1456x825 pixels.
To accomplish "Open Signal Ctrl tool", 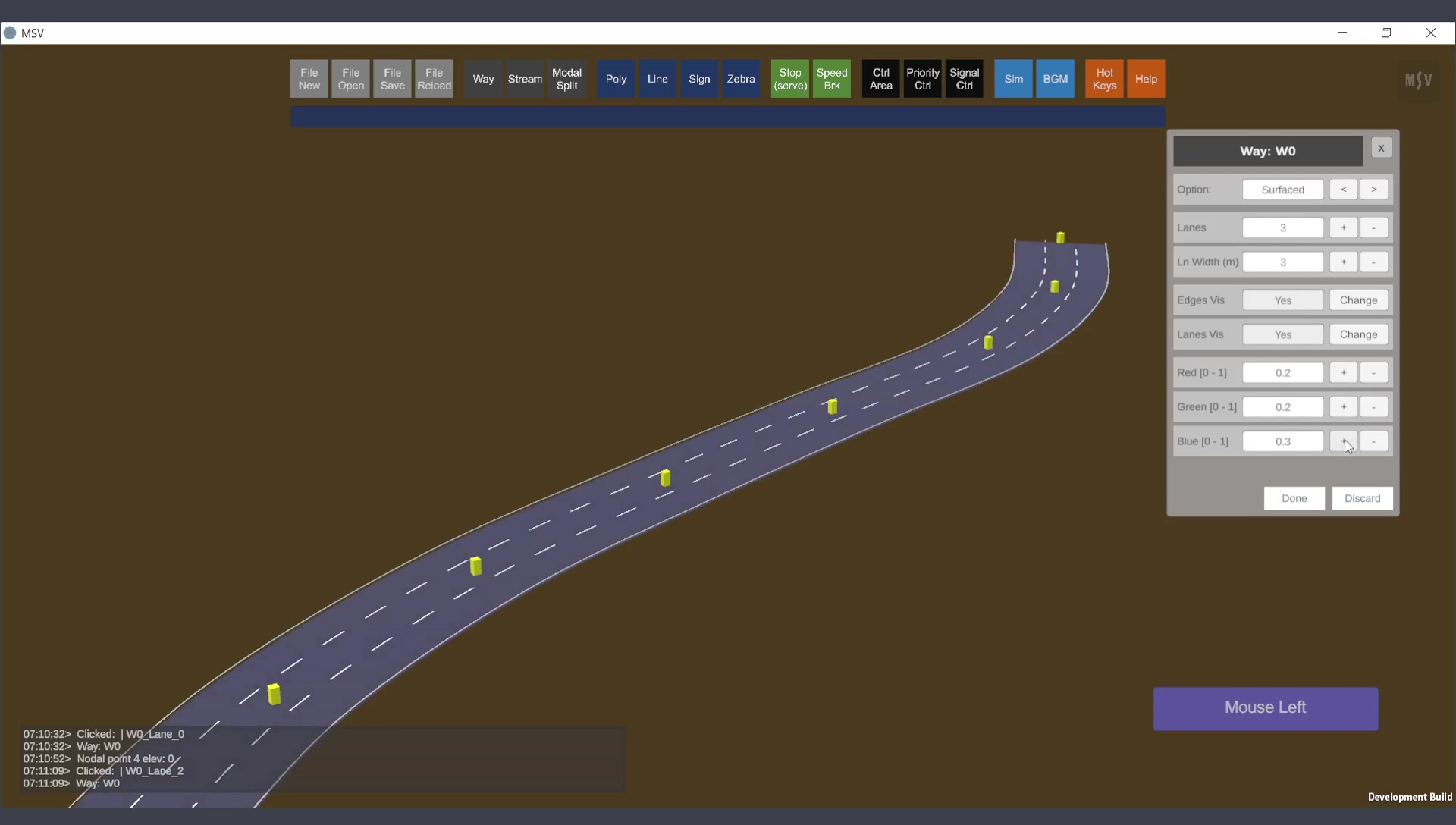I will coord(964,79).
